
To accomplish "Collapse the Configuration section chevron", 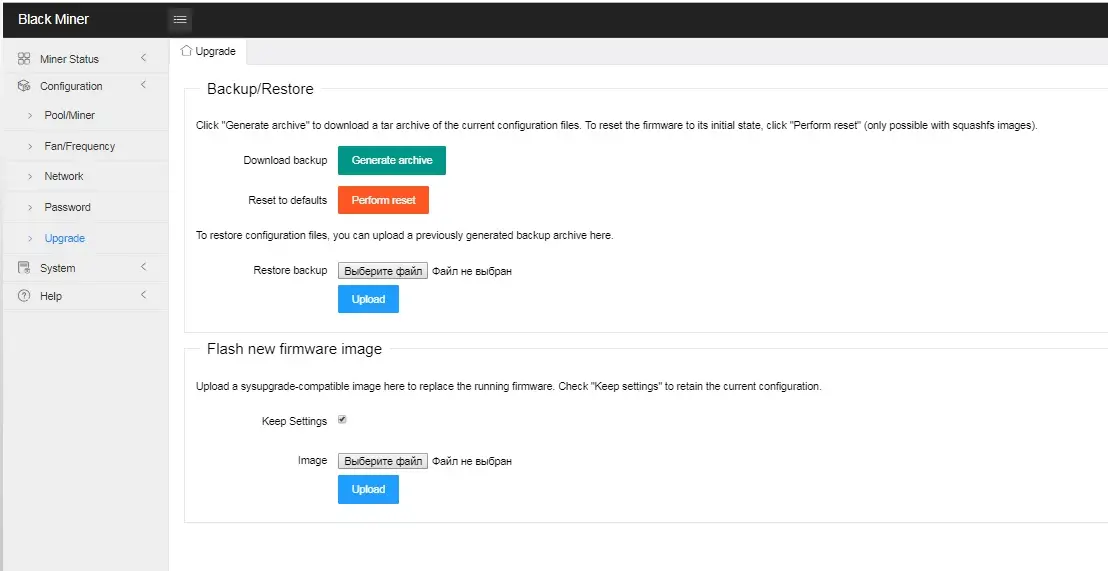I will [x=143, y=85].
